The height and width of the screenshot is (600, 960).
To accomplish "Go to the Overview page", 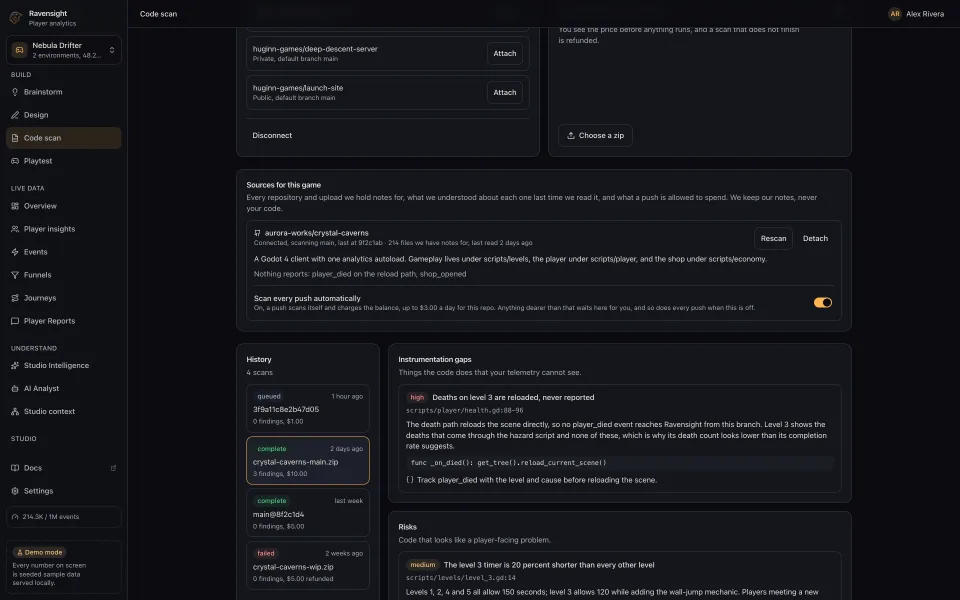I will pyautogui.click(x=64, y=206).
